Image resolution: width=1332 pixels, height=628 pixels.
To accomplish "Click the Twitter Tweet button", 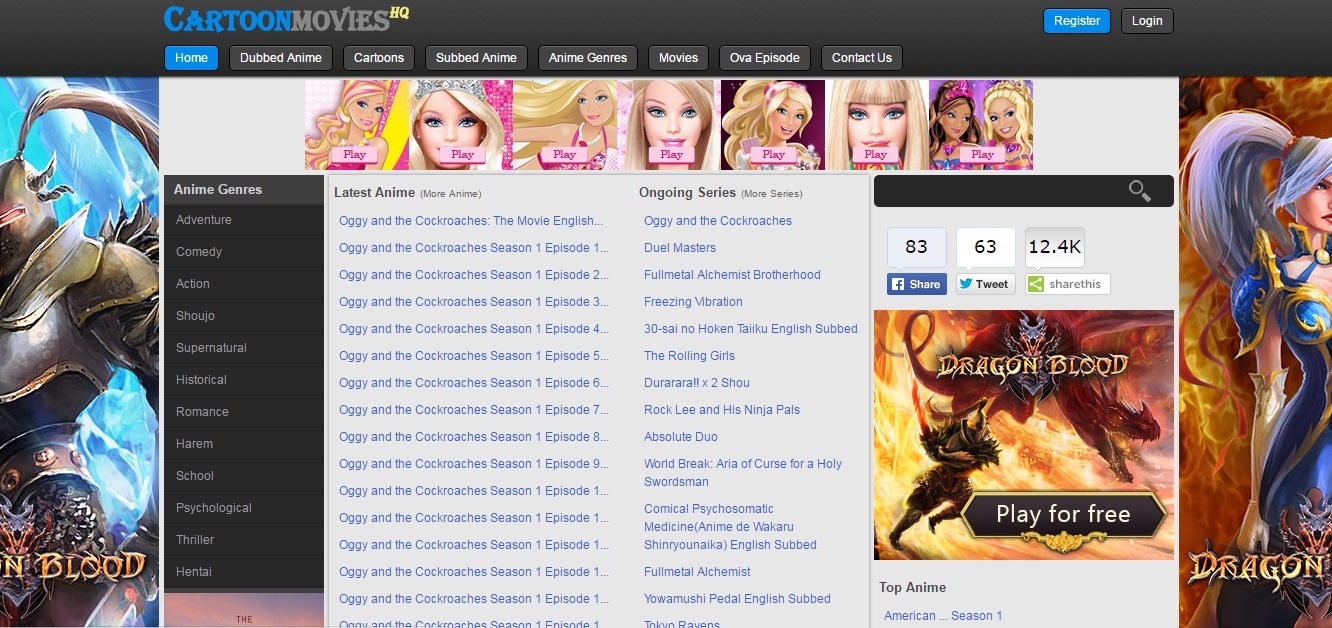I will pos(985,284).
